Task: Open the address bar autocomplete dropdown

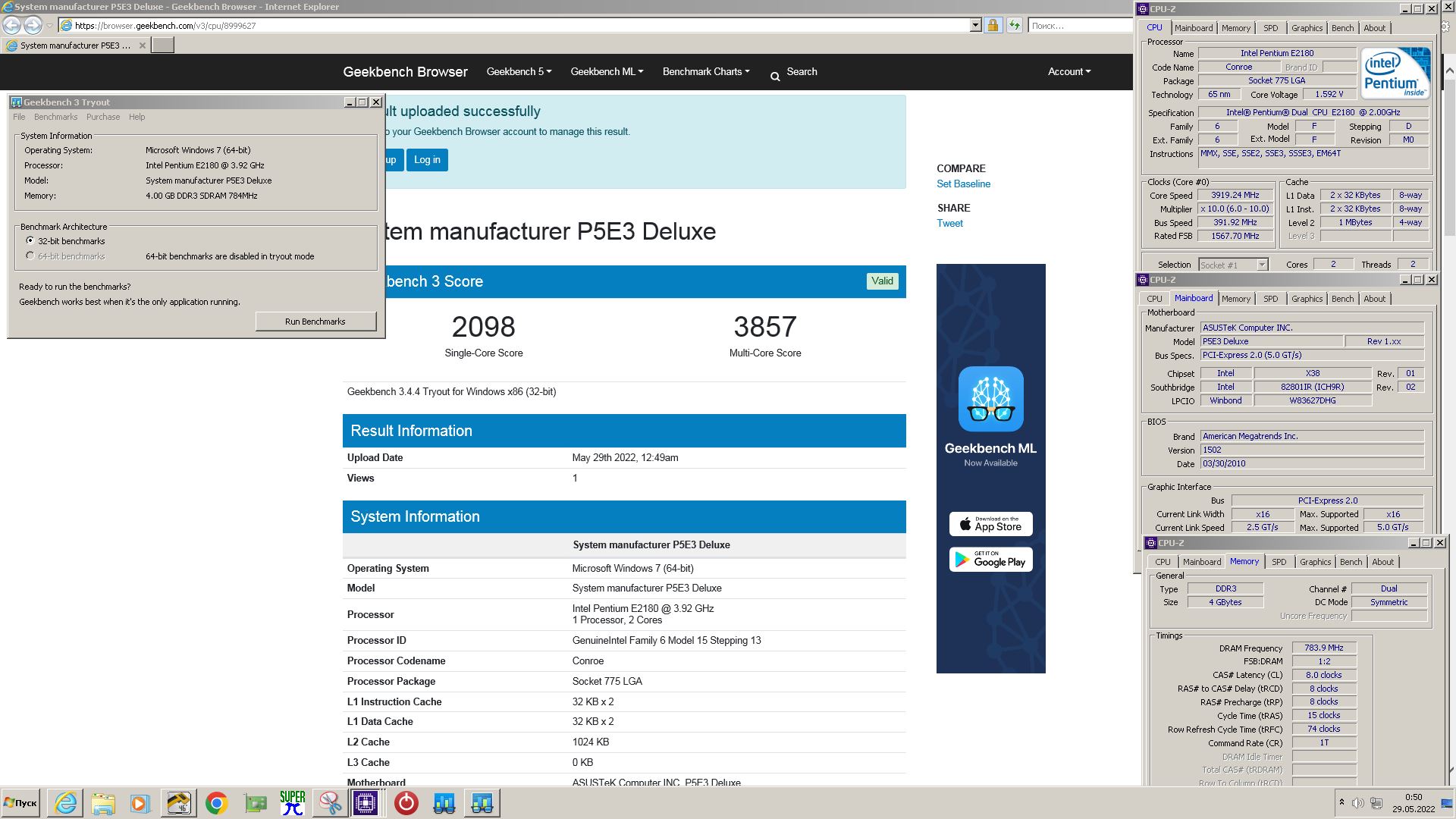Action: tap(975, 26)
